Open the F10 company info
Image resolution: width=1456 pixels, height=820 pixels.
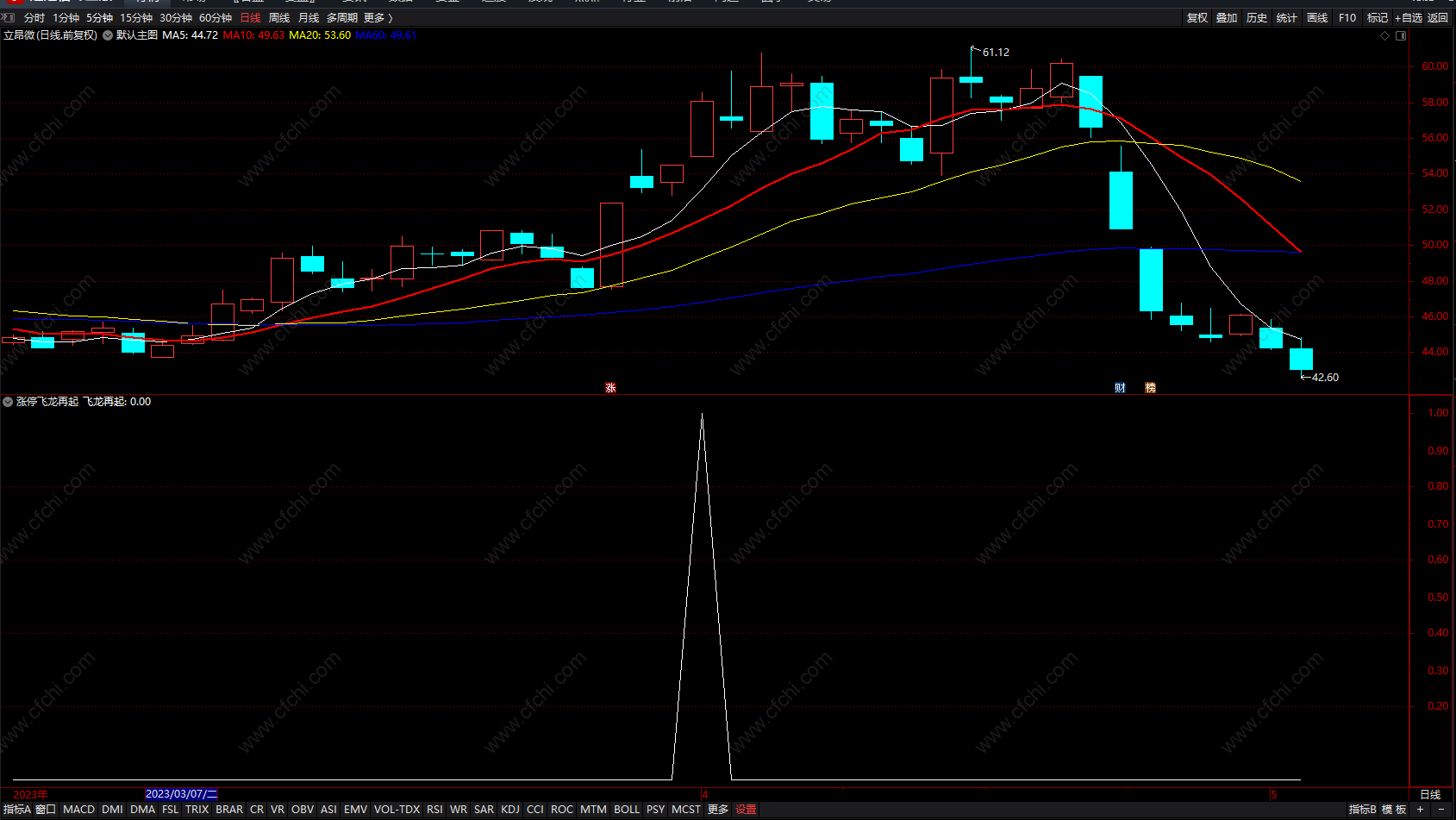[x=1347, y=18]
